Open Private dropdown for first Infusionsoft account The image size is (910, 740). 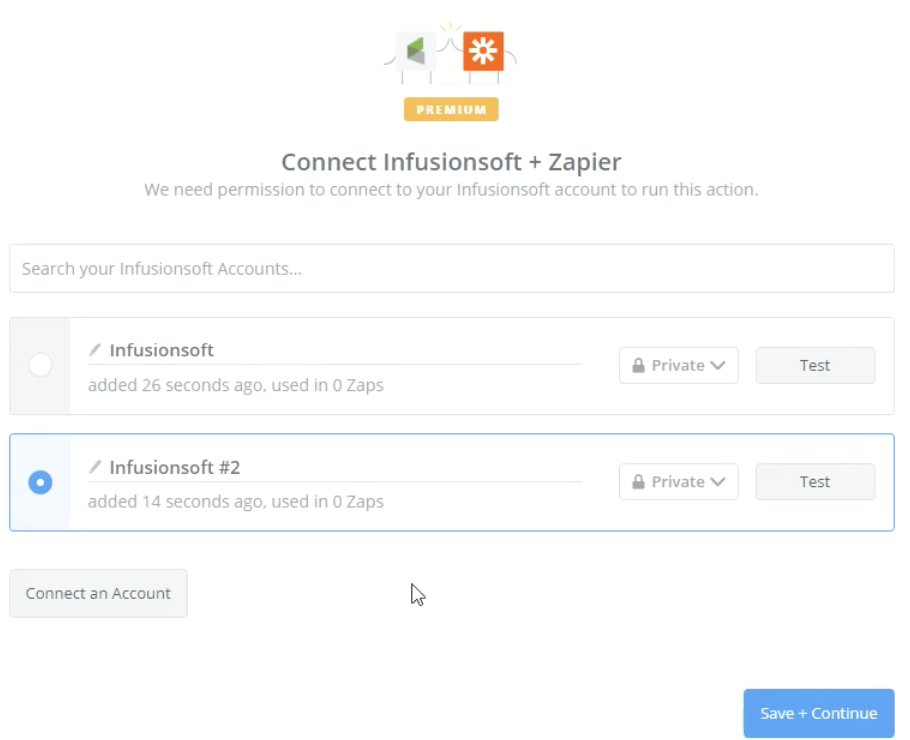coord(678,366)
